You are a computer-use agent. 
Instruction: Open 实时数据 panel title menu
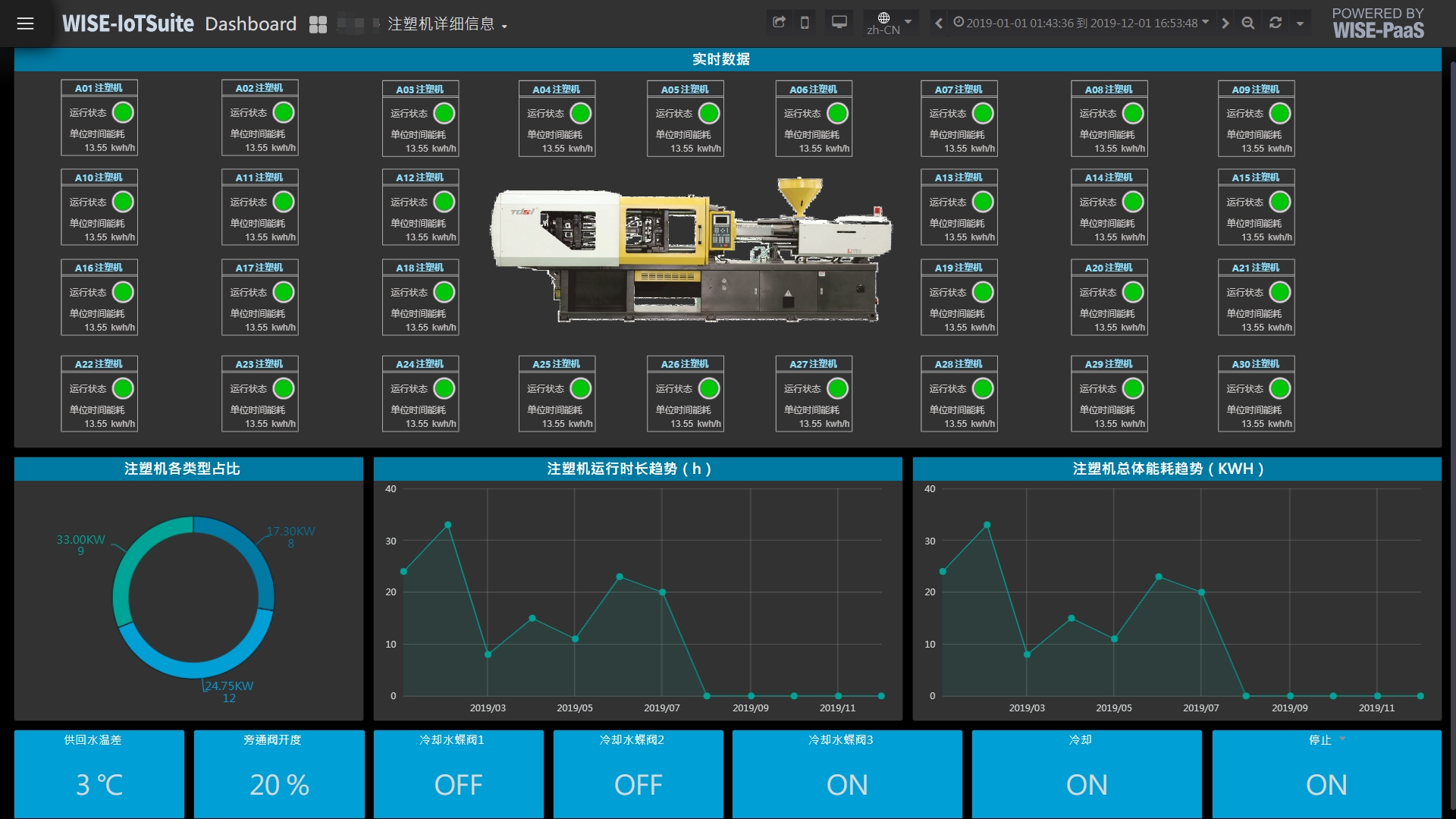(x=720, y=59)
